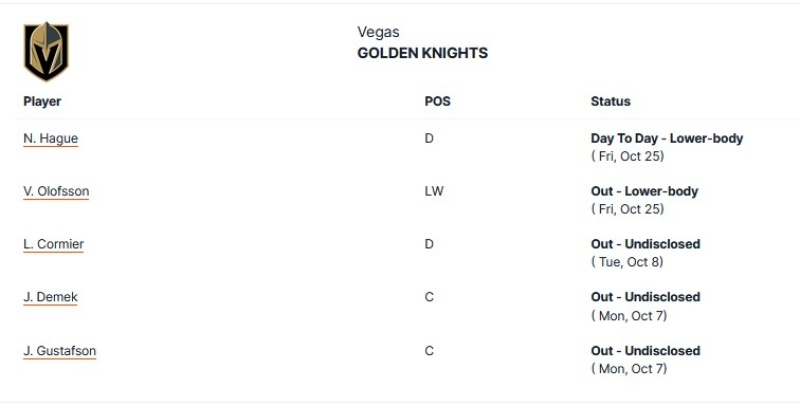Select L. Cormier player link
800x406 pixels.
click(x=54, y=244)
